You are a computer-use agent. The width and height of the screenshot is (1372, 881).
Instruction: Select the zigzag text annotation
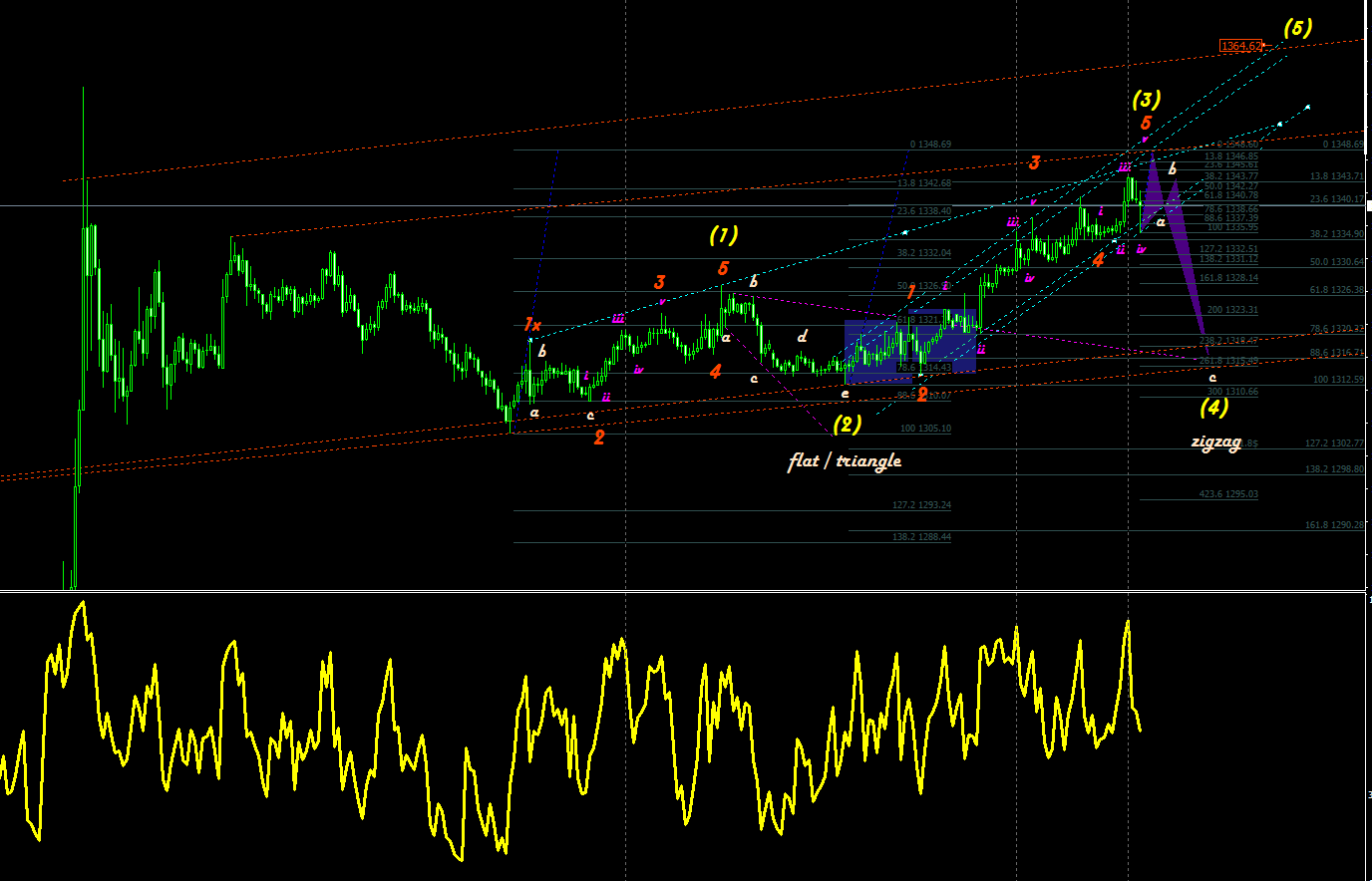(1216, 441)
